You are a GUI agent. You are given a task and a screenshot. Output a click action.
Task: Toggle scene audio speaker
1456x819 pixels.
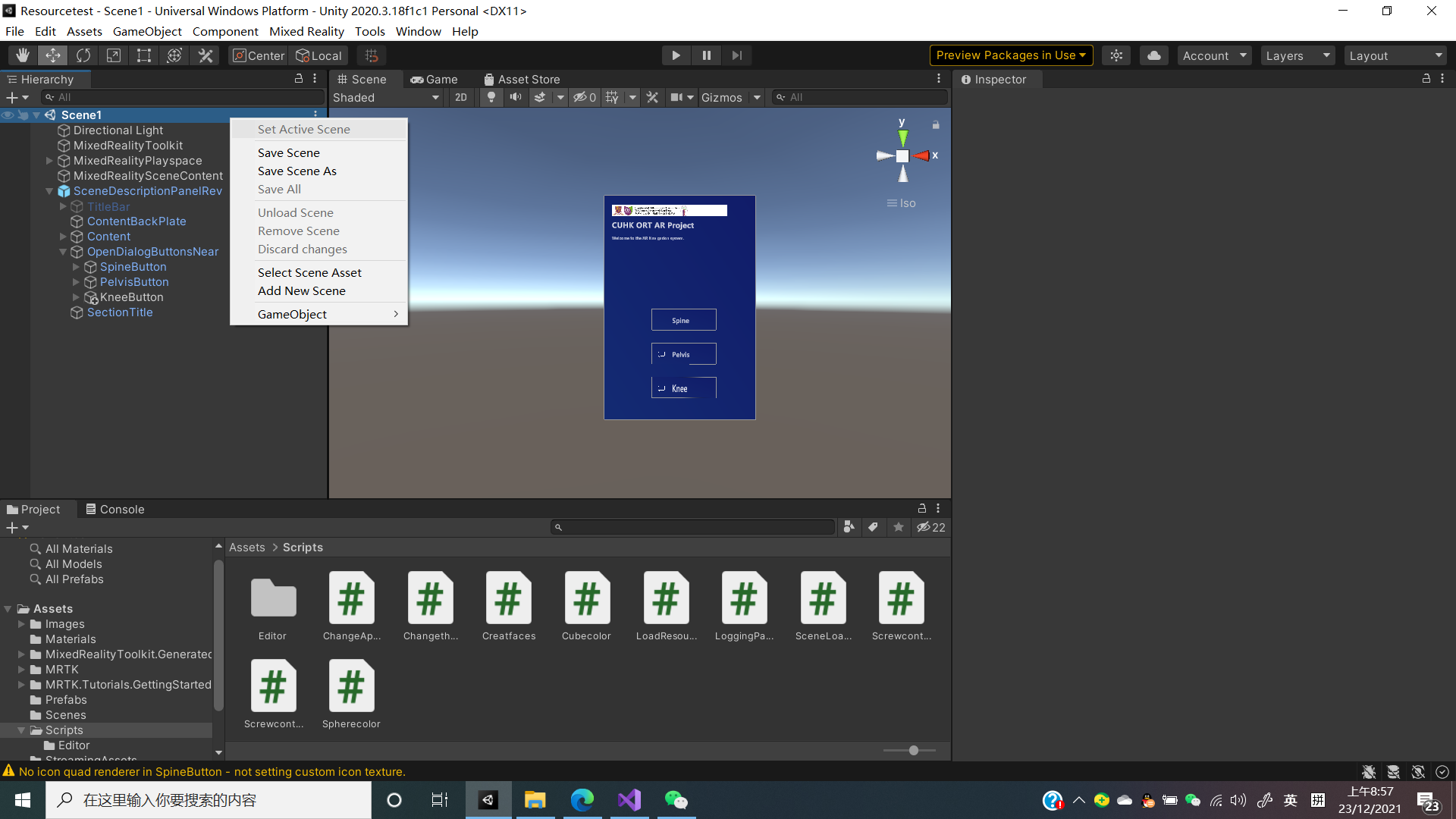point(516,97)
